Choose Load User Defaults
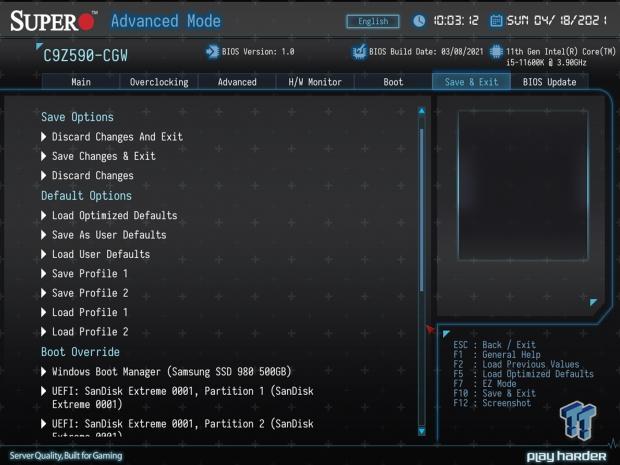The height and width of the screenshot is (465, 620). (96, 254)
